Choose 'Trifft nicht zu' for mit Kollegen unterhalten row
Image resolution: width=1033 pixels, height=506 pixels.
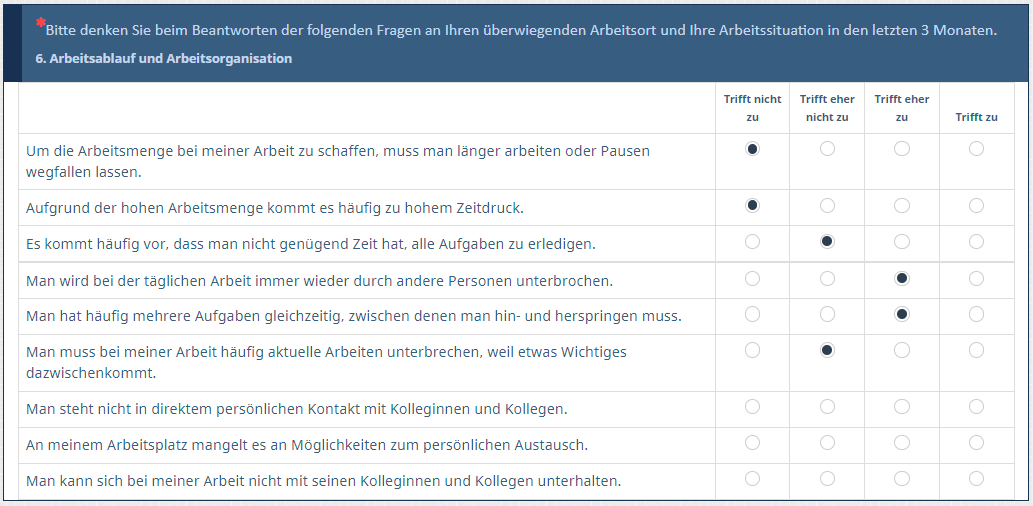click(752, 479)
